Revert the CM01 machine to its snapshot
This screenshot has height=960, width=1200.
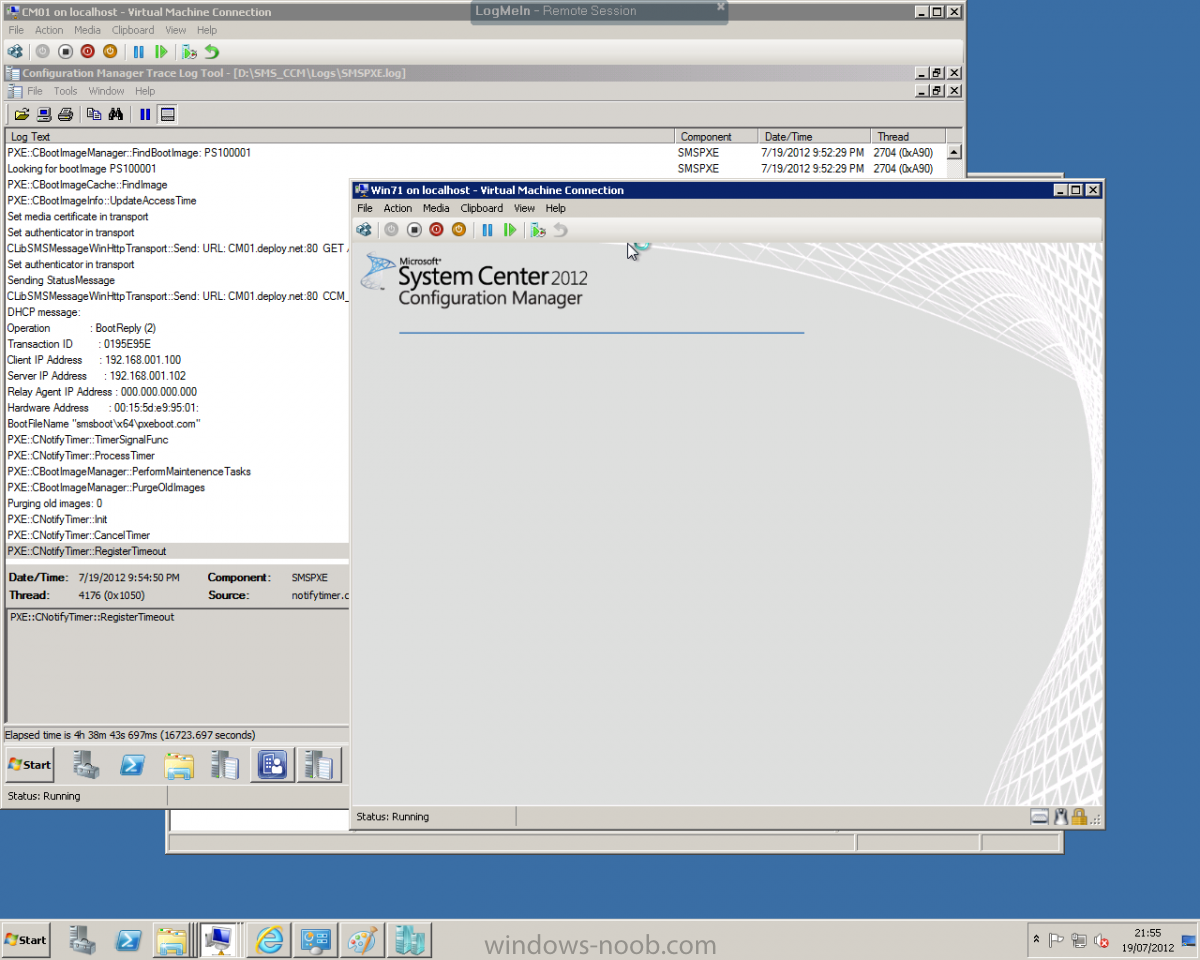coord(211,51)
